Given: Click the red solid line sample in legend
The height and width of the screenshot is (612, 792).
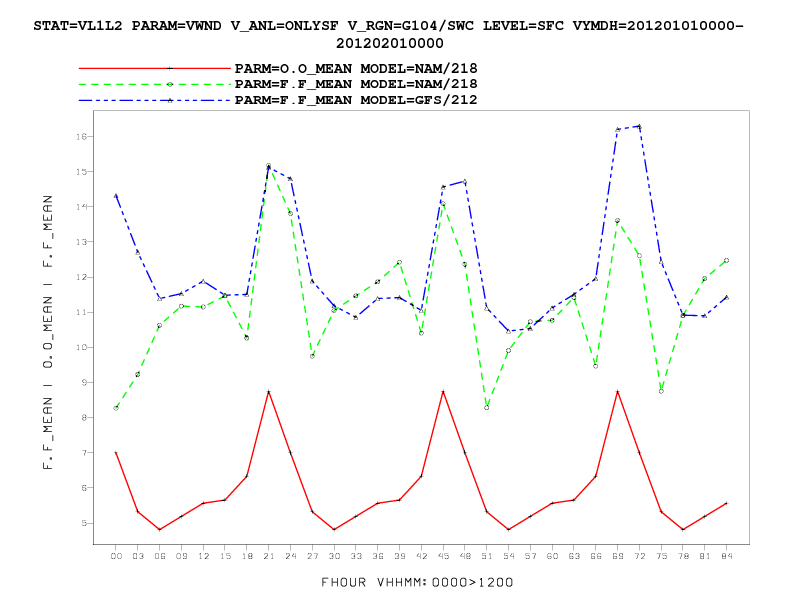Looking at the screenshot, I should coord(155,68).
